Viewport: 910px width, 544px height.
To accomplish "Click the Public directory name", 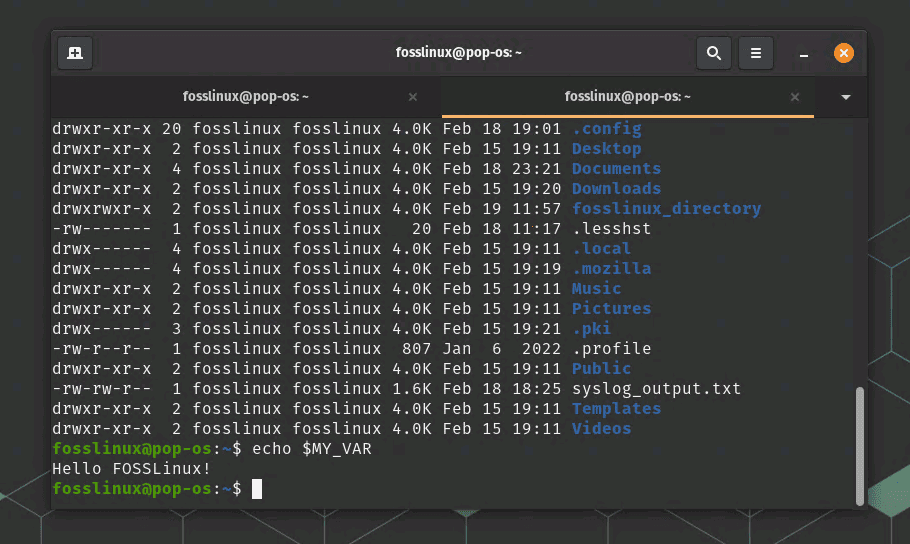I will pyautogui.click(x=601, y=369).
